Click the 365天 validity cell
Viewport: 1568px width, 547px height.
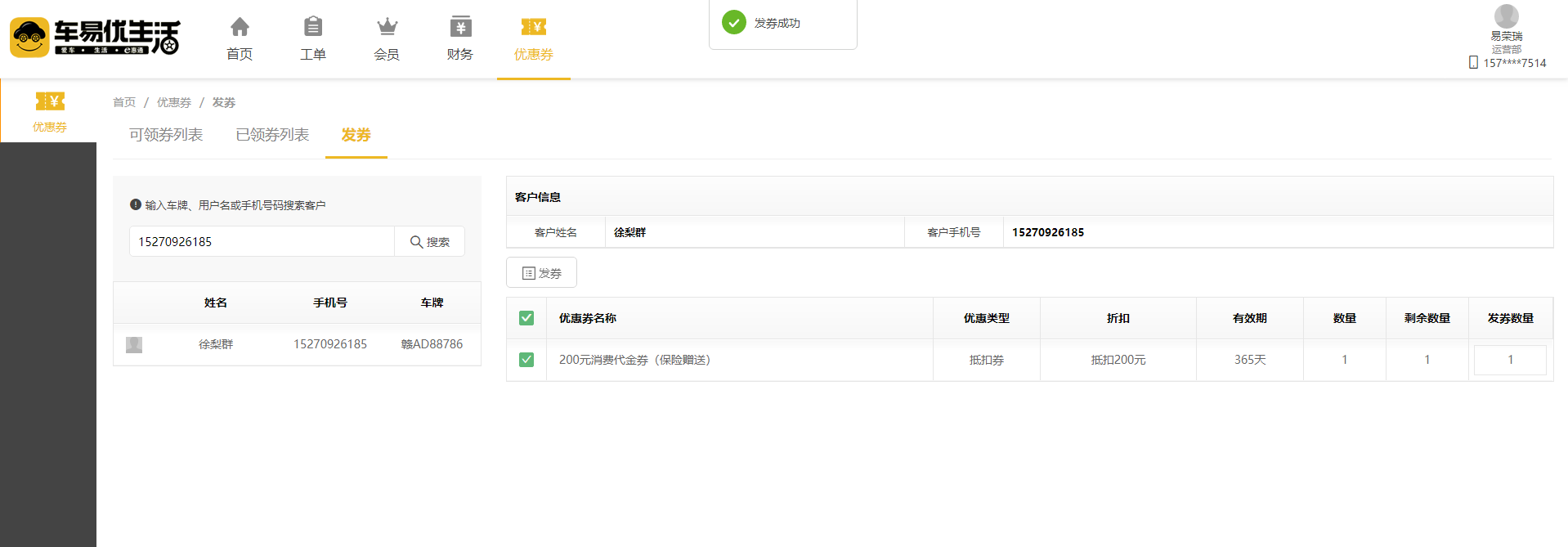coord(1250,360)
